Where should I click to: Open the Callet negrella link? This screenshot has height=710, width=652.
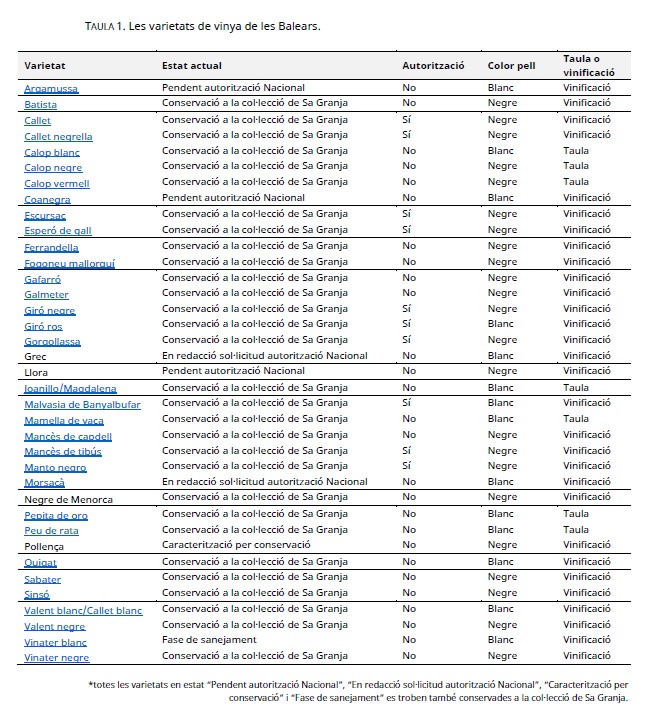tap(58, 136)
